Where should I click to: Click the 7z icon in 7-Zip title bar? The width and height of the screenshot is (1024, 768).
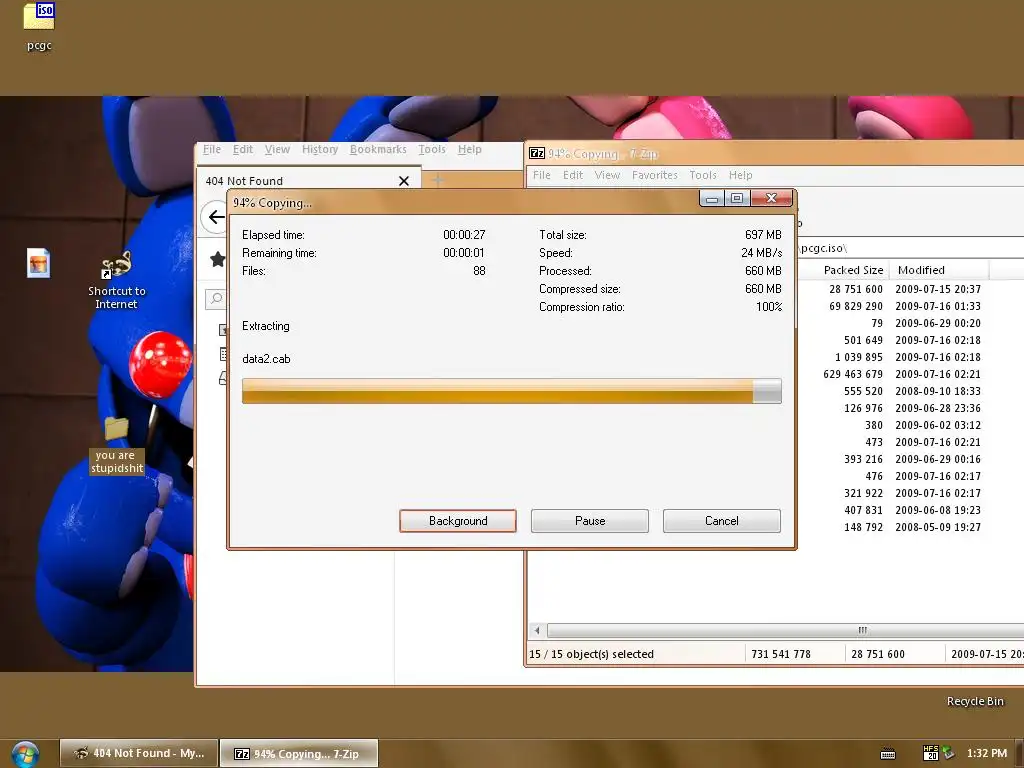click(x=537, y=153)
